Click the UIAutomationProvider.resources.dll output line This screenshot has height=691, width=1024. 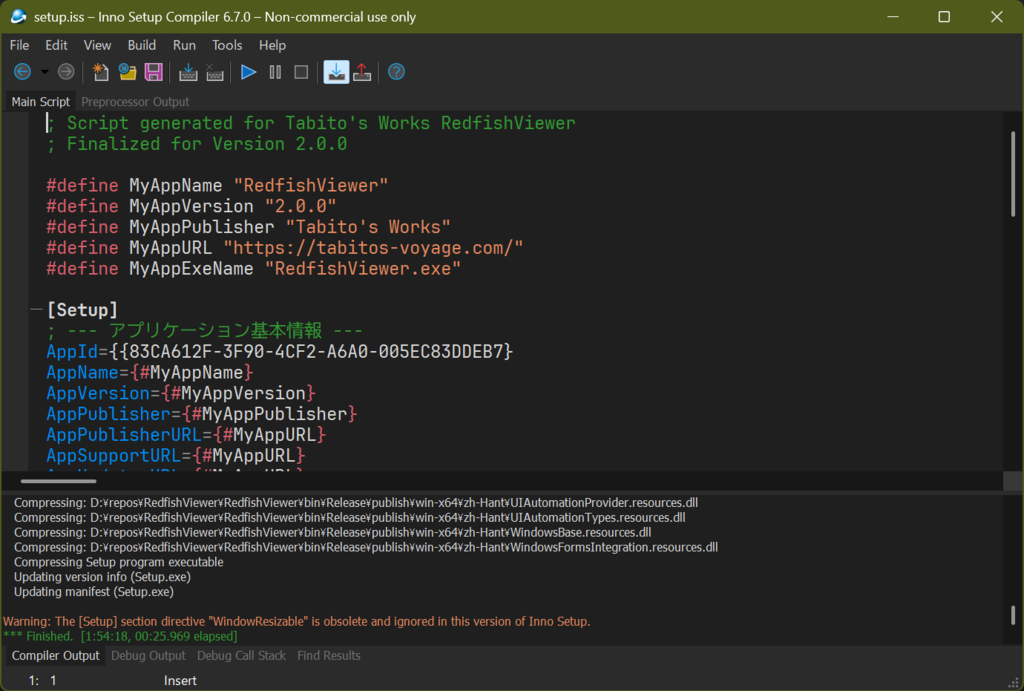pyautogui.click(x=356, y=502)
